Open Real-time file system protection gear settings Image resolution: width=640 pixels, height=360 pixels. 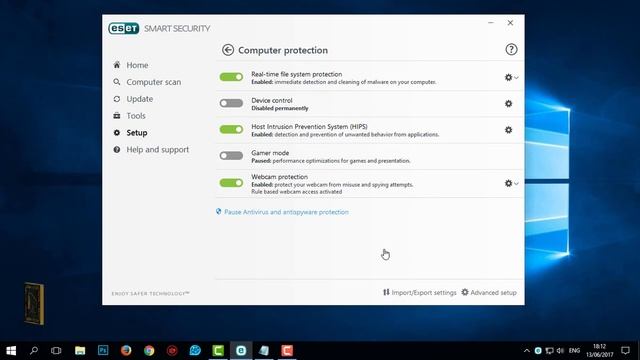point(508,77)
